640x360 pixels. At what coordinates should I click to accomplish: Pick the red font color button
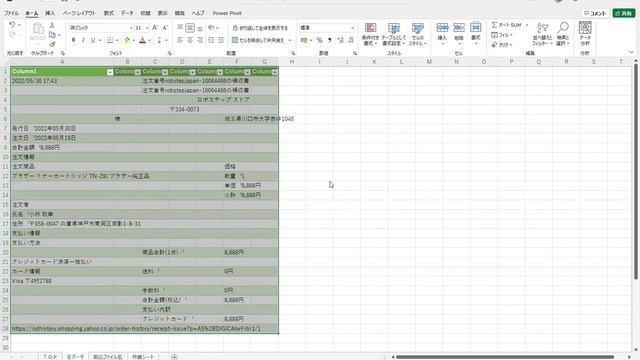tap(142, 40)
